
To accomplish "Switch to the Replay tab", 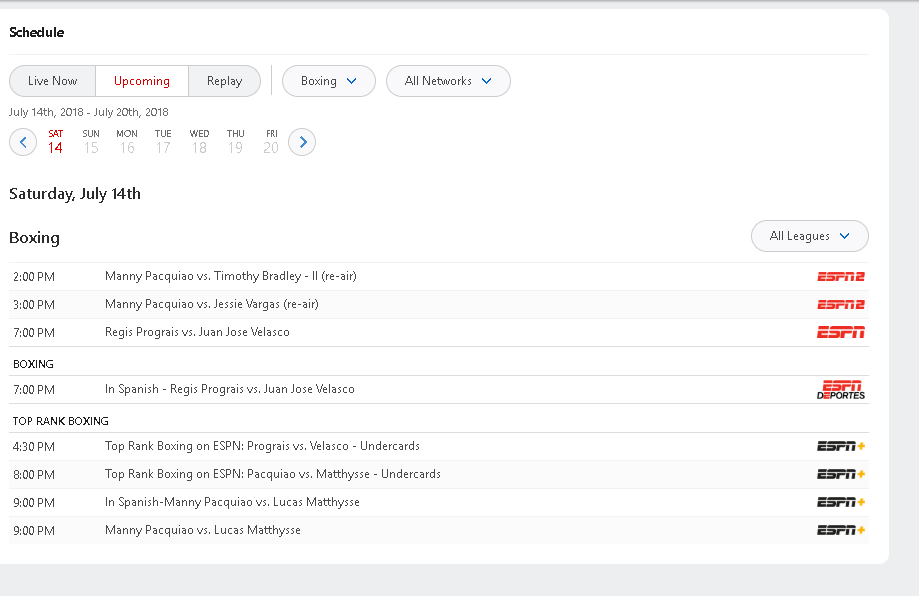I will point(224,81).
